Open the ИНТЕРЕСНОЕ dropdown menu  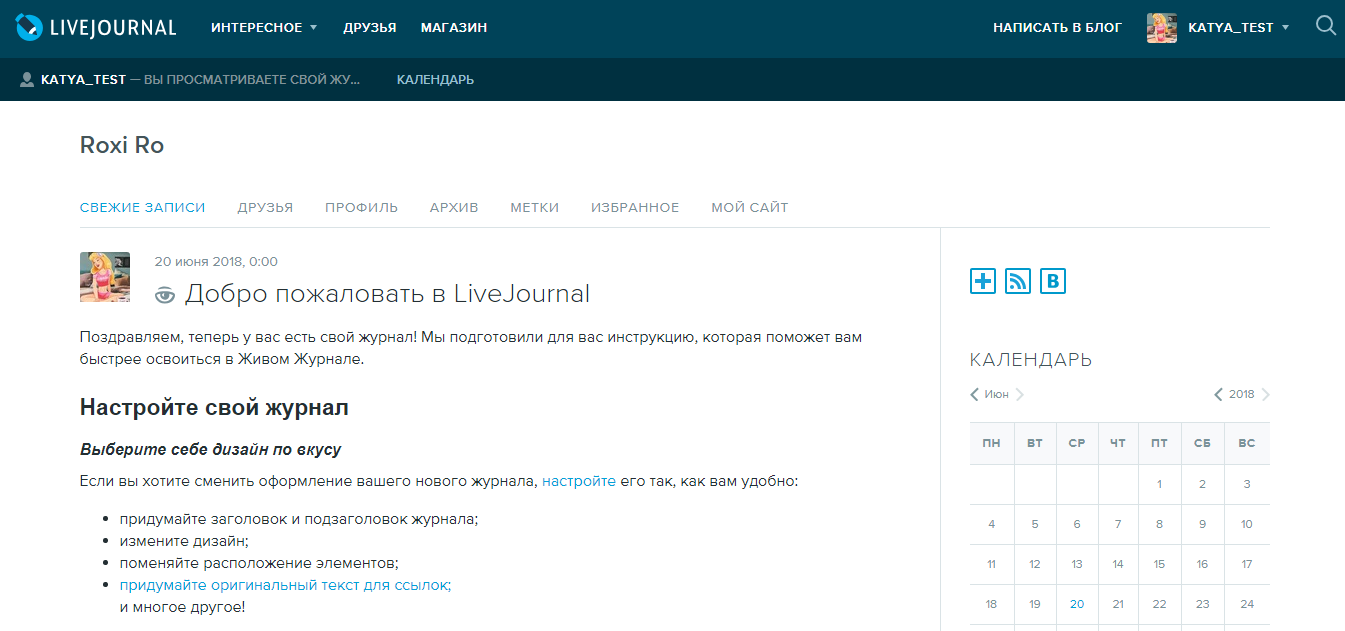tap(258, 27)
